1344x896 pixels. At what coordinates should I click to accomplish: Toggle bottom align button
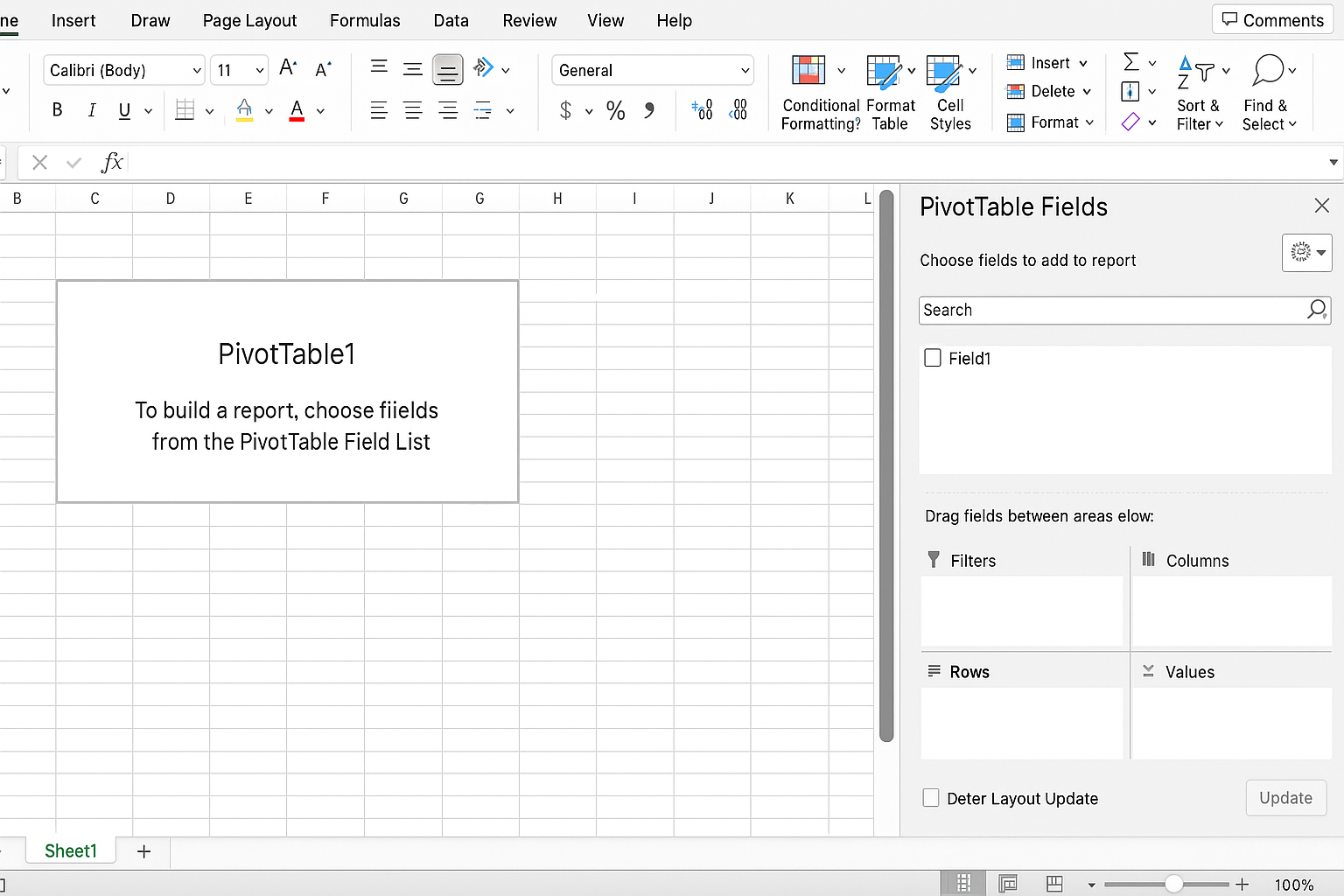pyautogui.click(x=447, y=69)
